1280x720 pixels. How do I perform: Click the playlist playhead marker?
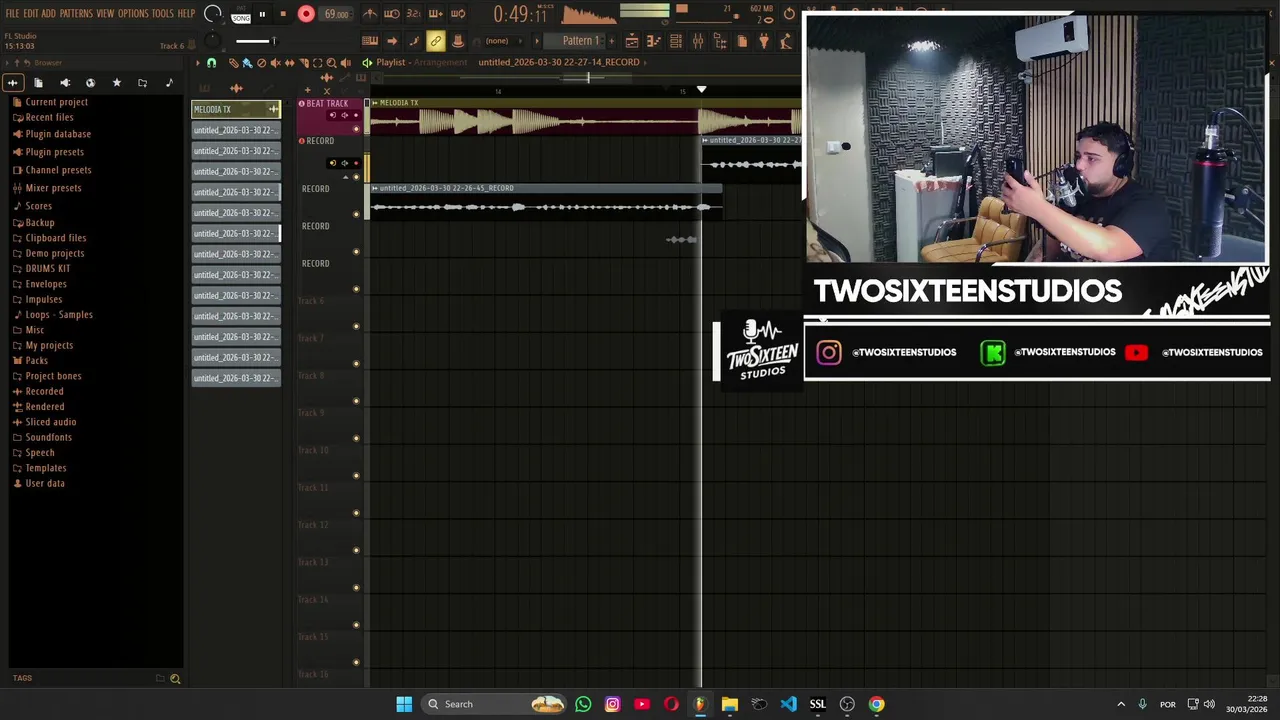tap(701, 90)
